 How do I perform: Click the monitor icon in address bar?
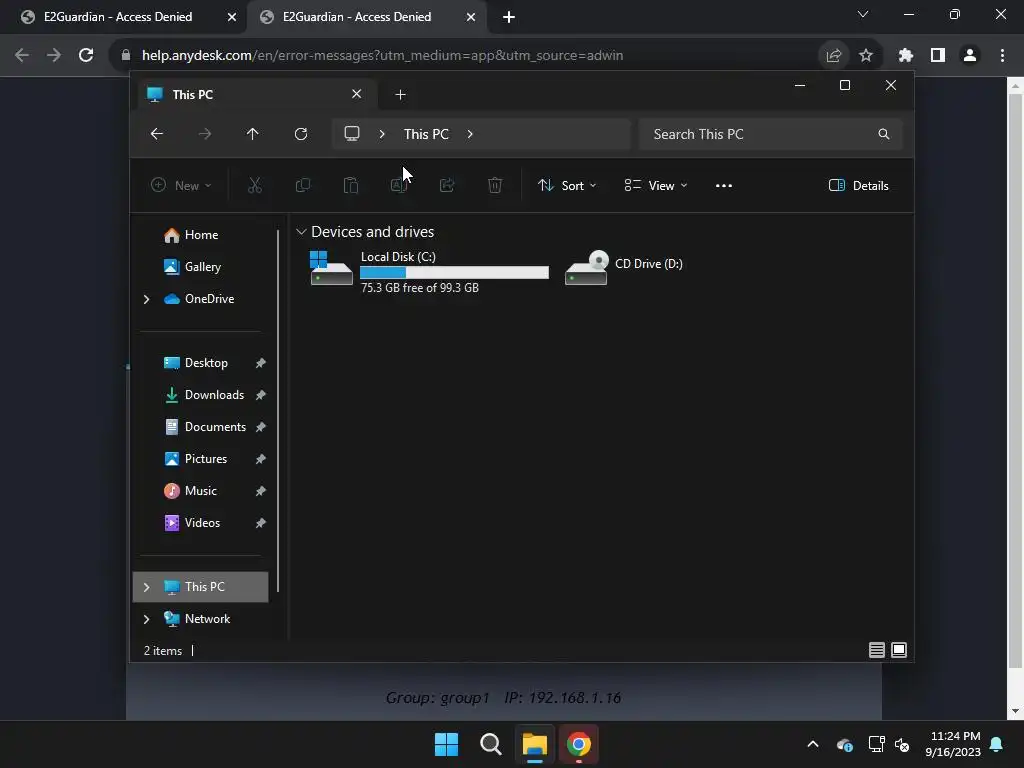pos(352,134)
